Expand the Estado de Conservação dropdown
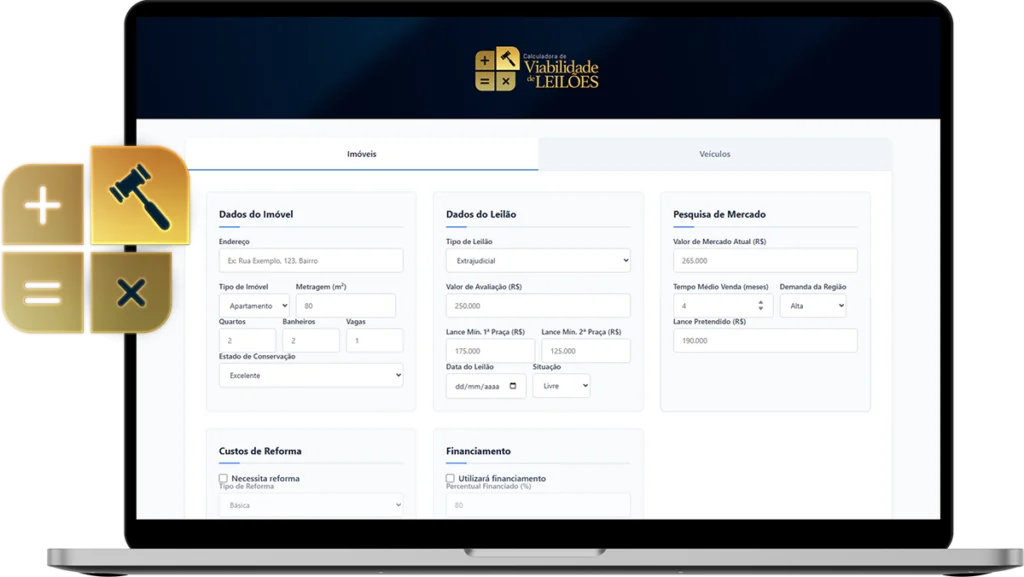This screenshot has width=1024, height=577. 311,376
